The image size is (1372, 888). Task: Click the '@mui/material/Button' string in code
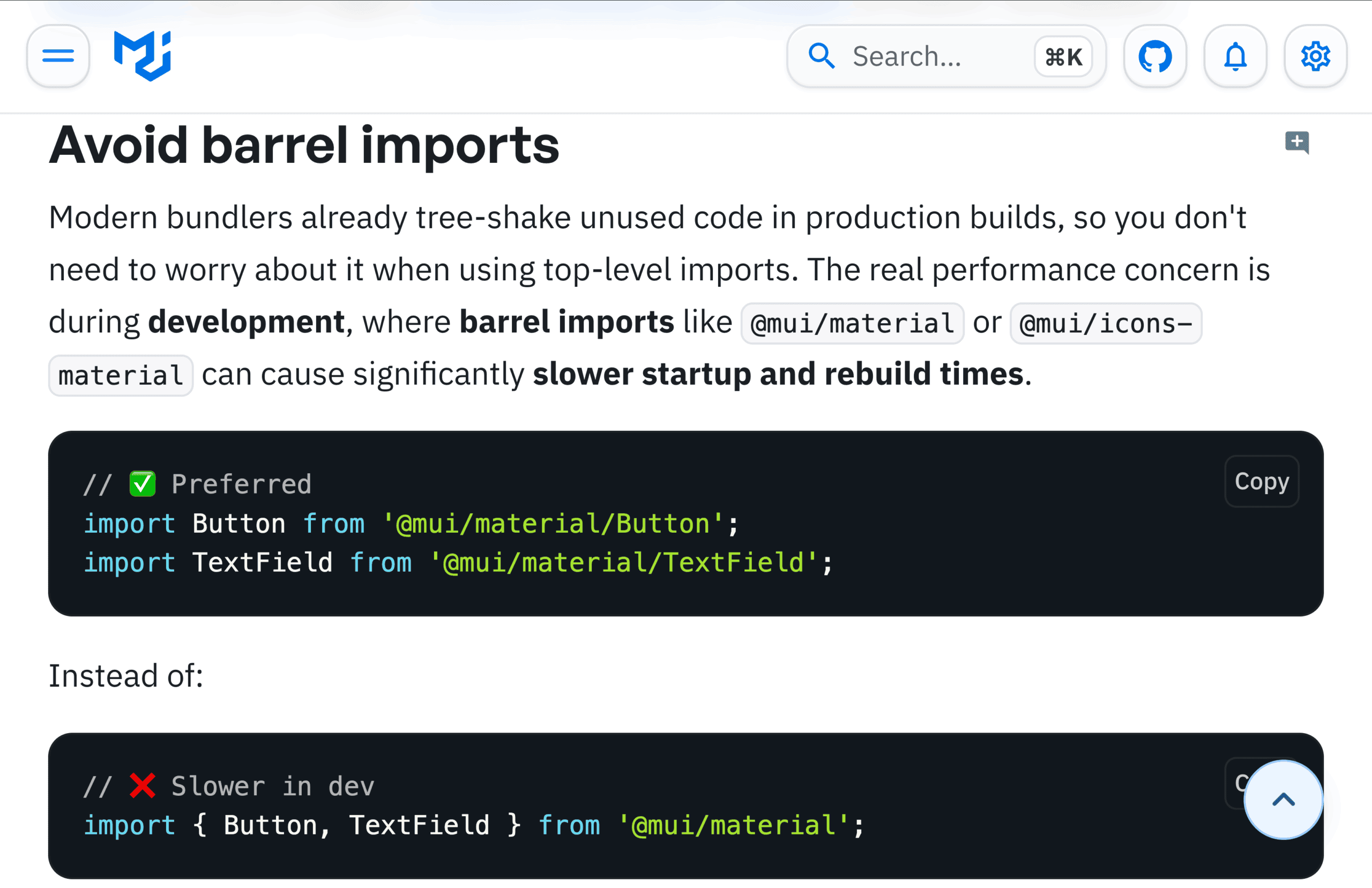553,524
